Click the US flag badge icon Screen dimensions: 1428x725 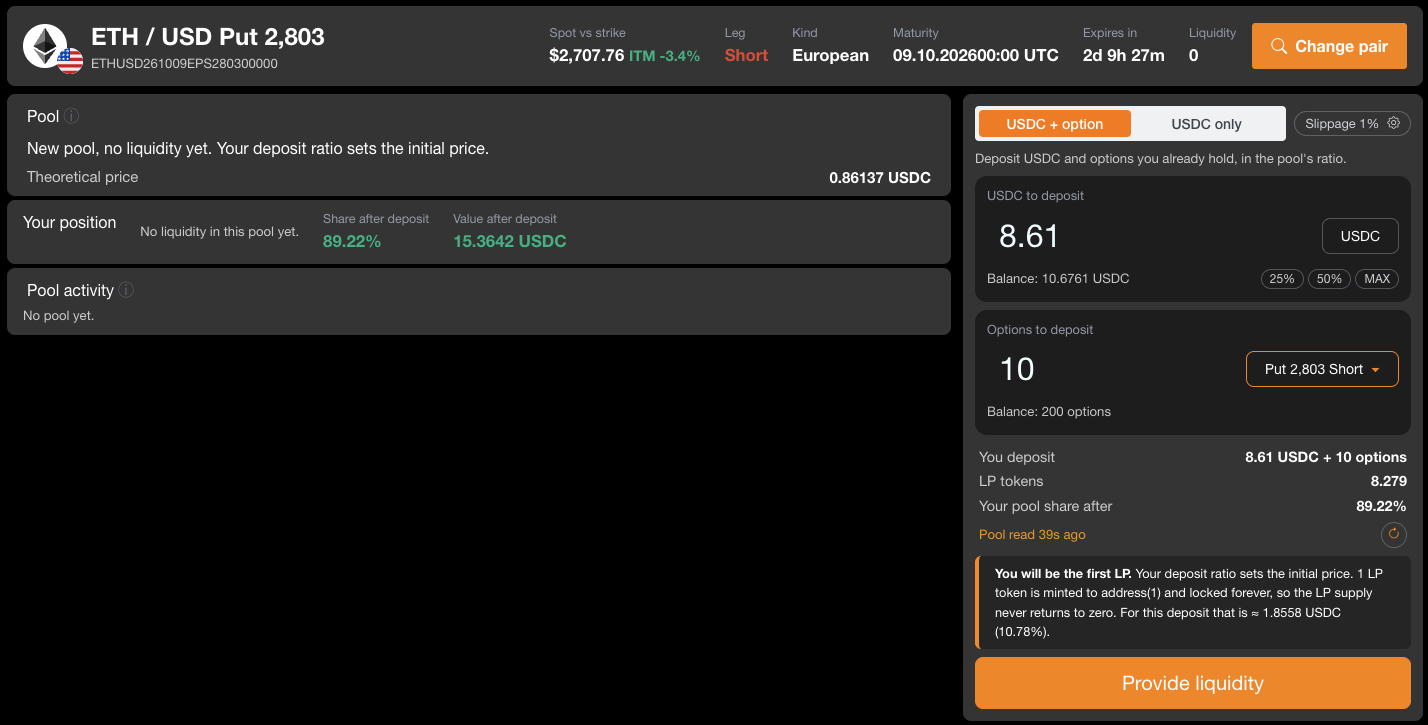coord(70,61)
